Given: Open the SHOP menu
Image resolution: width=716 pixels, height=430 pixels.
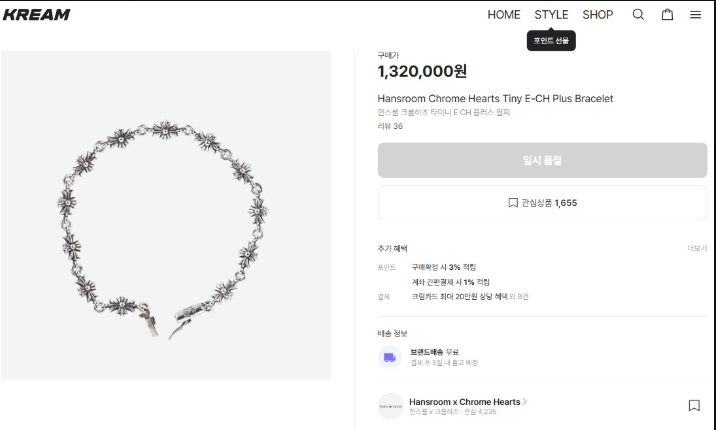Looking at the screenshot, I should pyautogui.click(x=598, y=15).
